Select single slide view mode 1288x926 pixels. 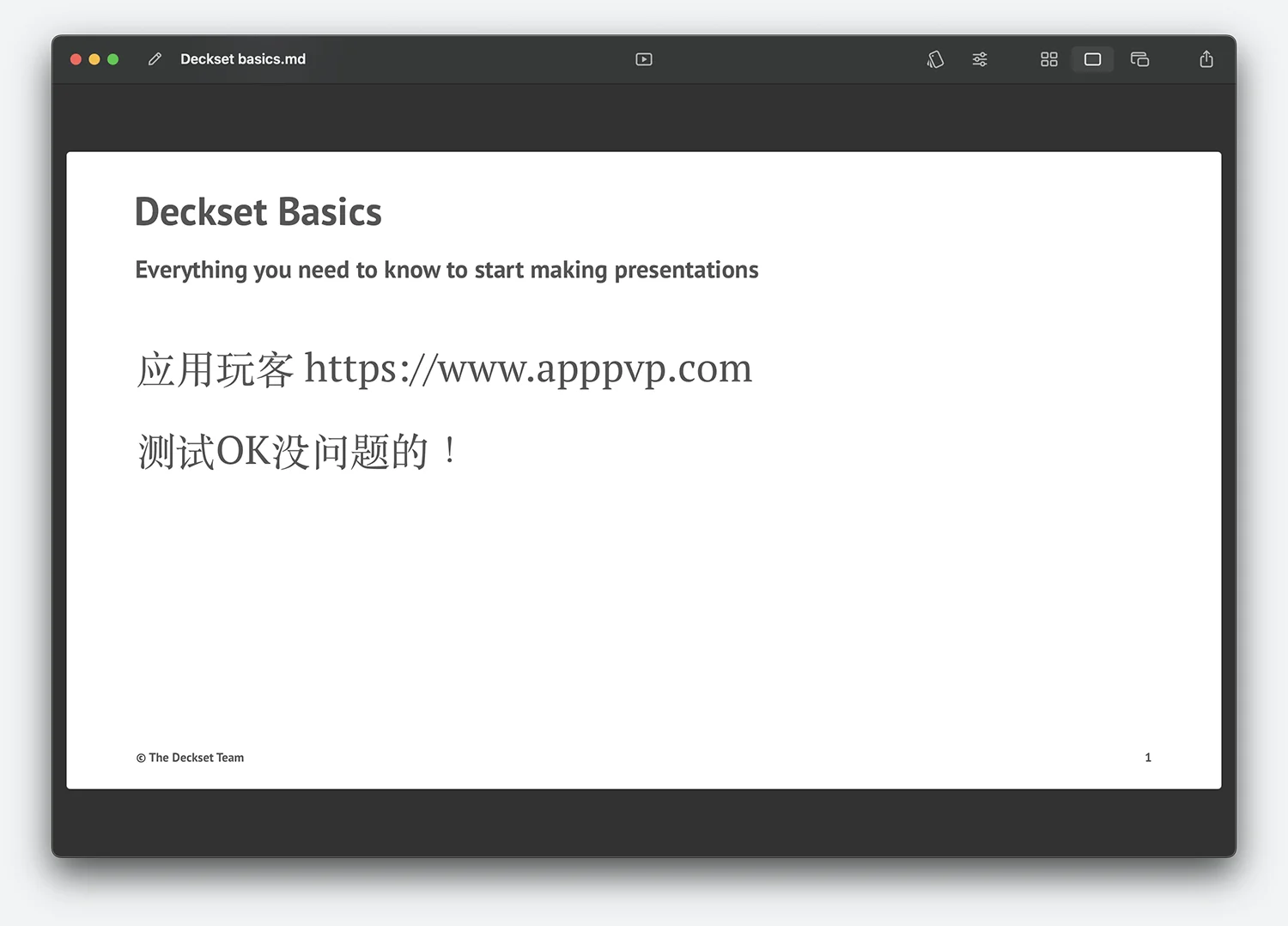point(1092,59)
